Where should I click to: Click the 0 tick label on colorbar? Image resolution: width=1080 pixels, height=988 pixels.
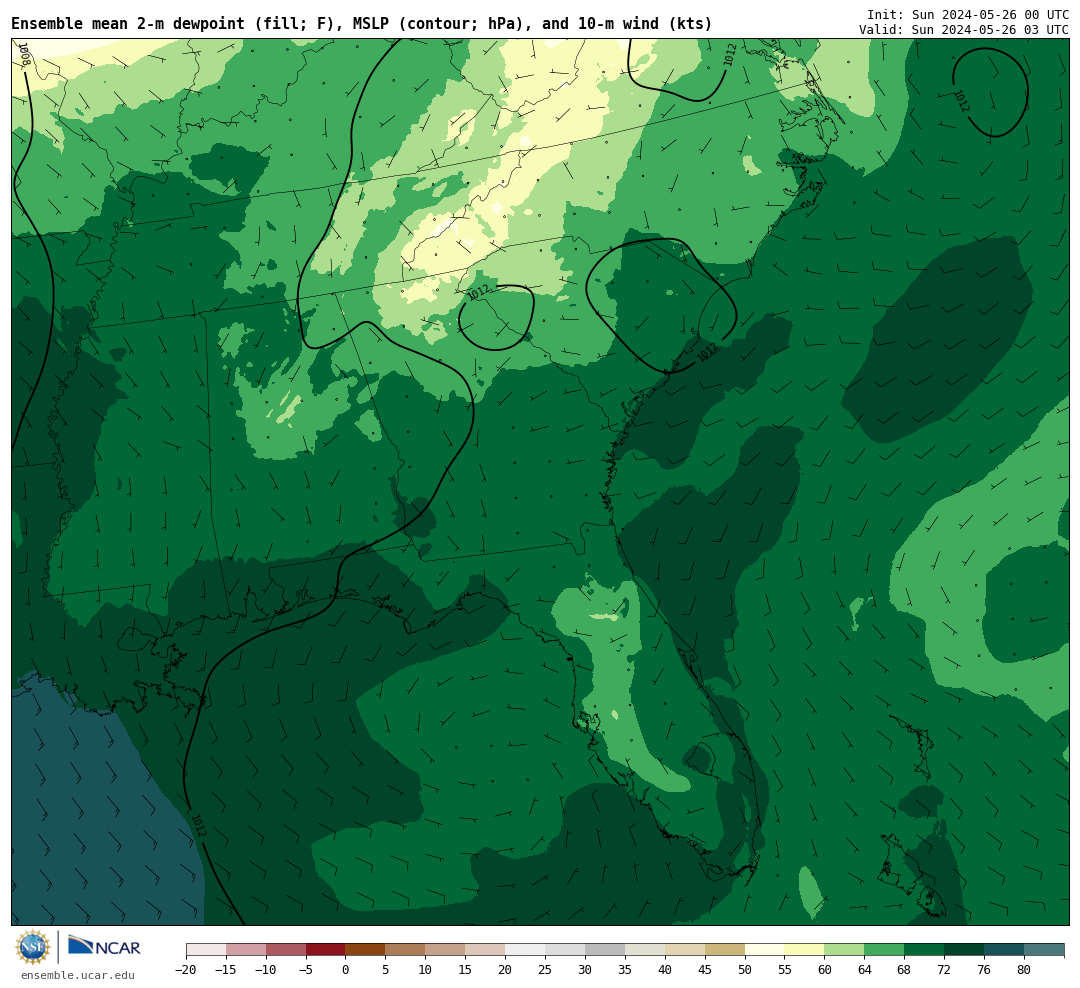point(346,970)
